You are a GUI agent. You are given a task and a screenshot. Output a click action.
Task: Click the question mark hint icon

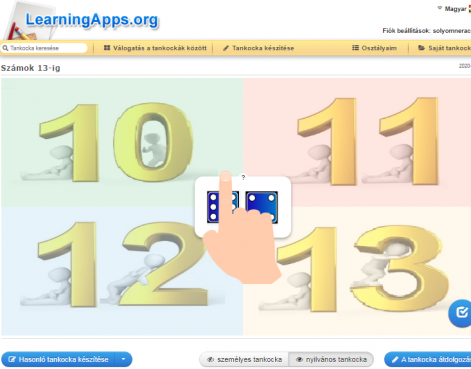click(x=243, y=178)
